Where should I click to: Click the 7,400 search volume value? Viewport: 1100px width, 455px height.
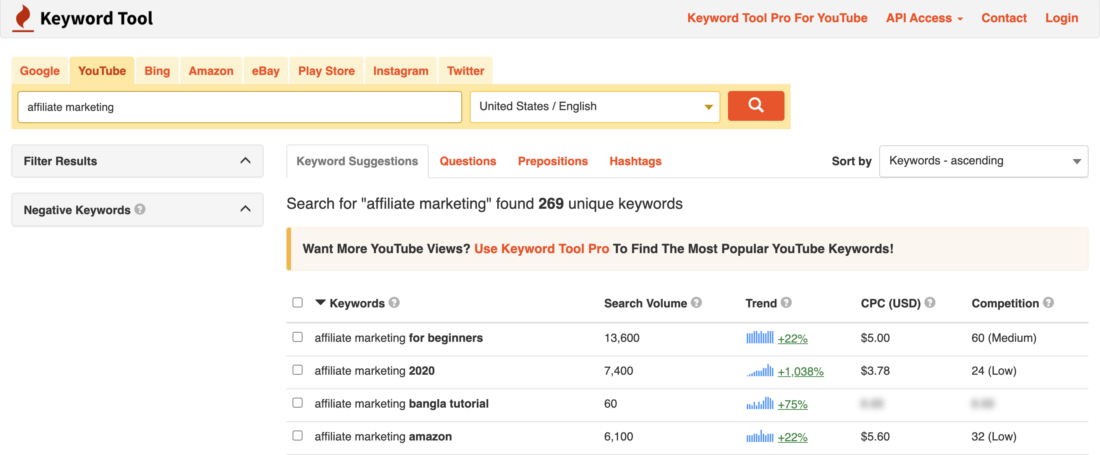[x=618, y=371]
